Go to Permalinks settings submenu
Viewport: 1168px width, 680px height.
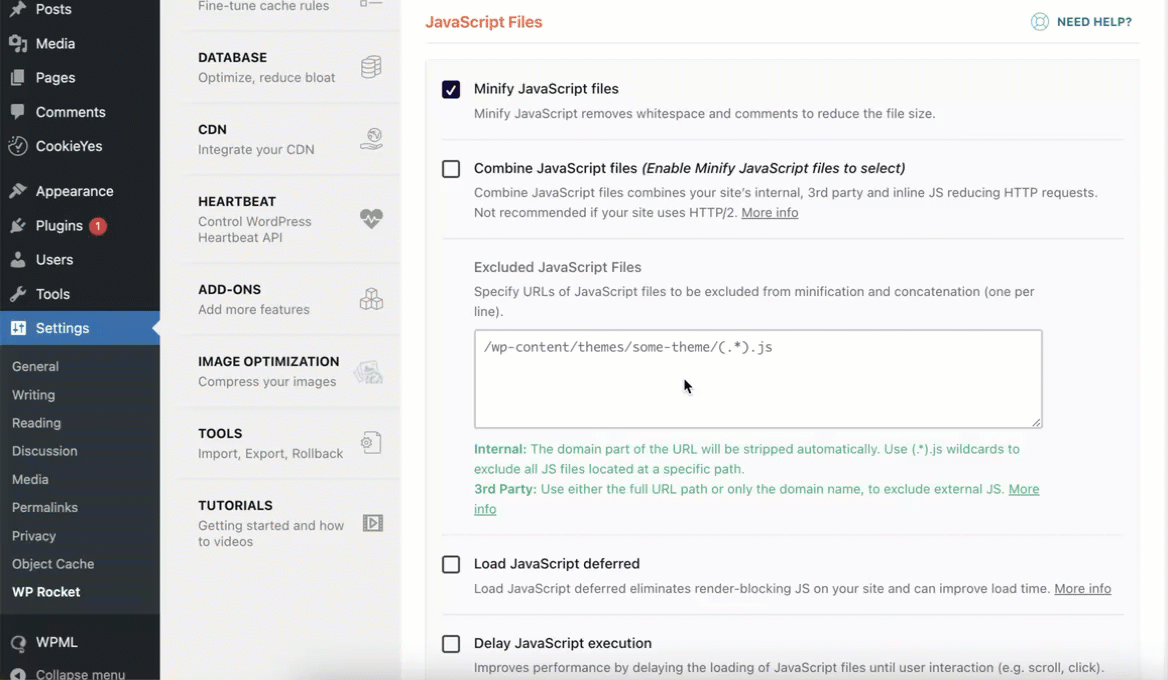(x=45, y=507)
